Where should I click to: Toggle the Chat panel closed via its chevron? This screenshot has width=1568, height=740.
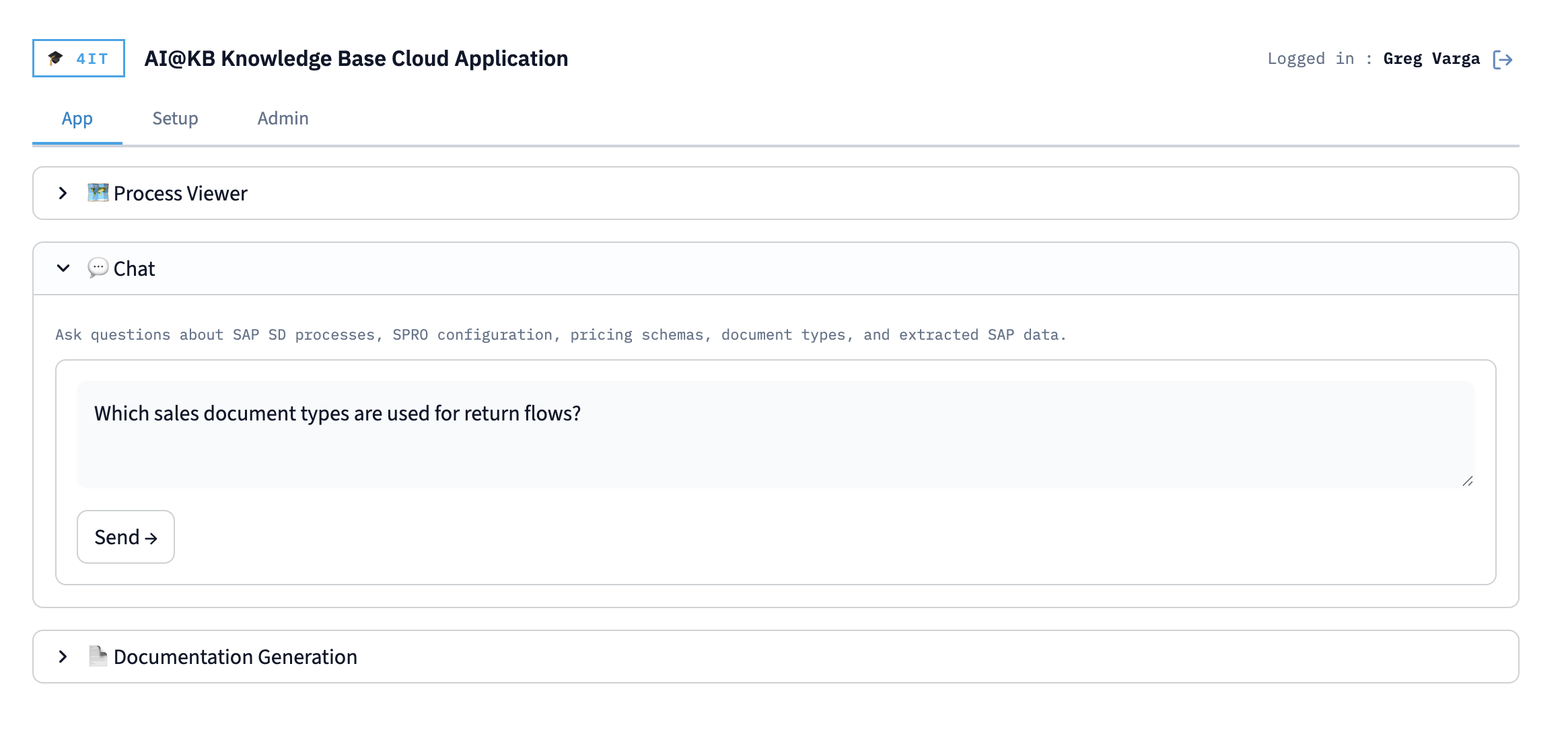[x=63, y=268]
